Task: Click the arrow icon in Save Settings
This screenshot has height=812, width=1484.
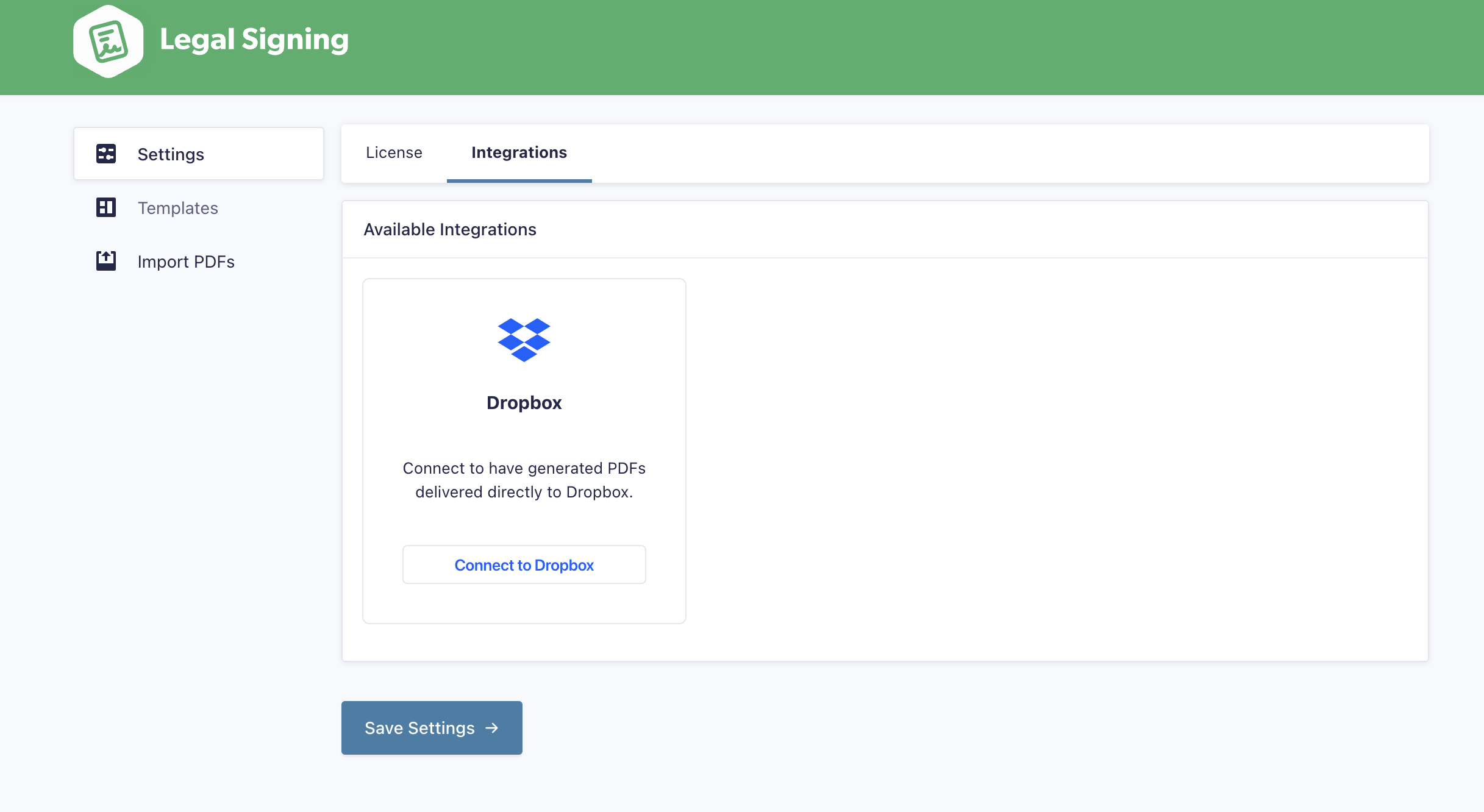Action: pos(492,728)
